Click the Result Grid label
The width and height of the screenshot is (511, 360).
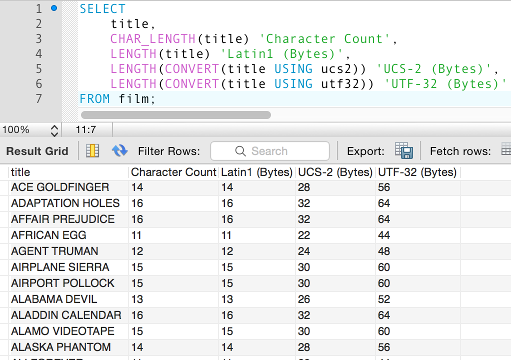[37, 151]
